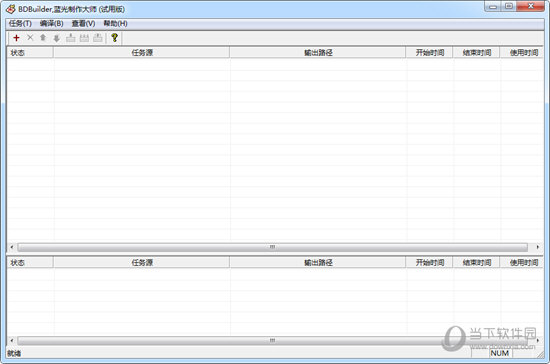
Task: Open the 查看(V) menu
Action: 83,23
